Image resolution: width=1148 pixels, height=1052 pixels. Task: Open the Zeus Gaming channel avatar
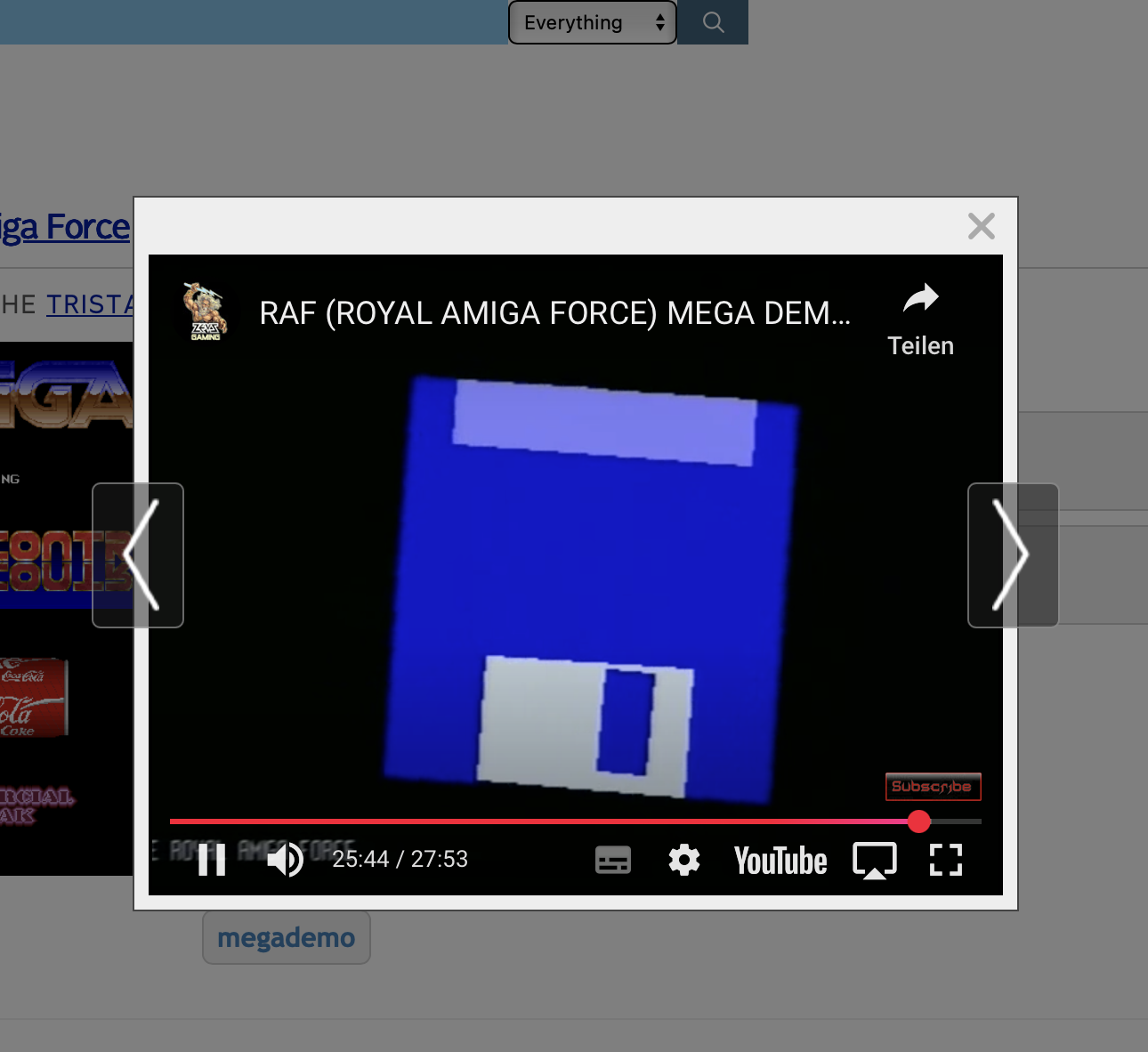click(206, 312)
